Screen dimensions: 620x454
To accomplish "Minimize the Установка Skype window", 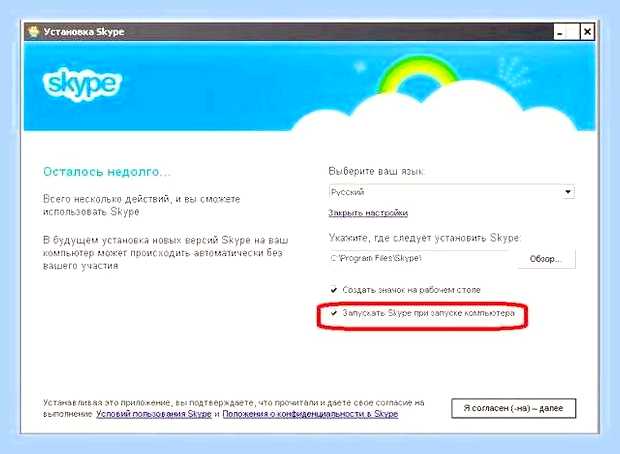I will point(560,32).
